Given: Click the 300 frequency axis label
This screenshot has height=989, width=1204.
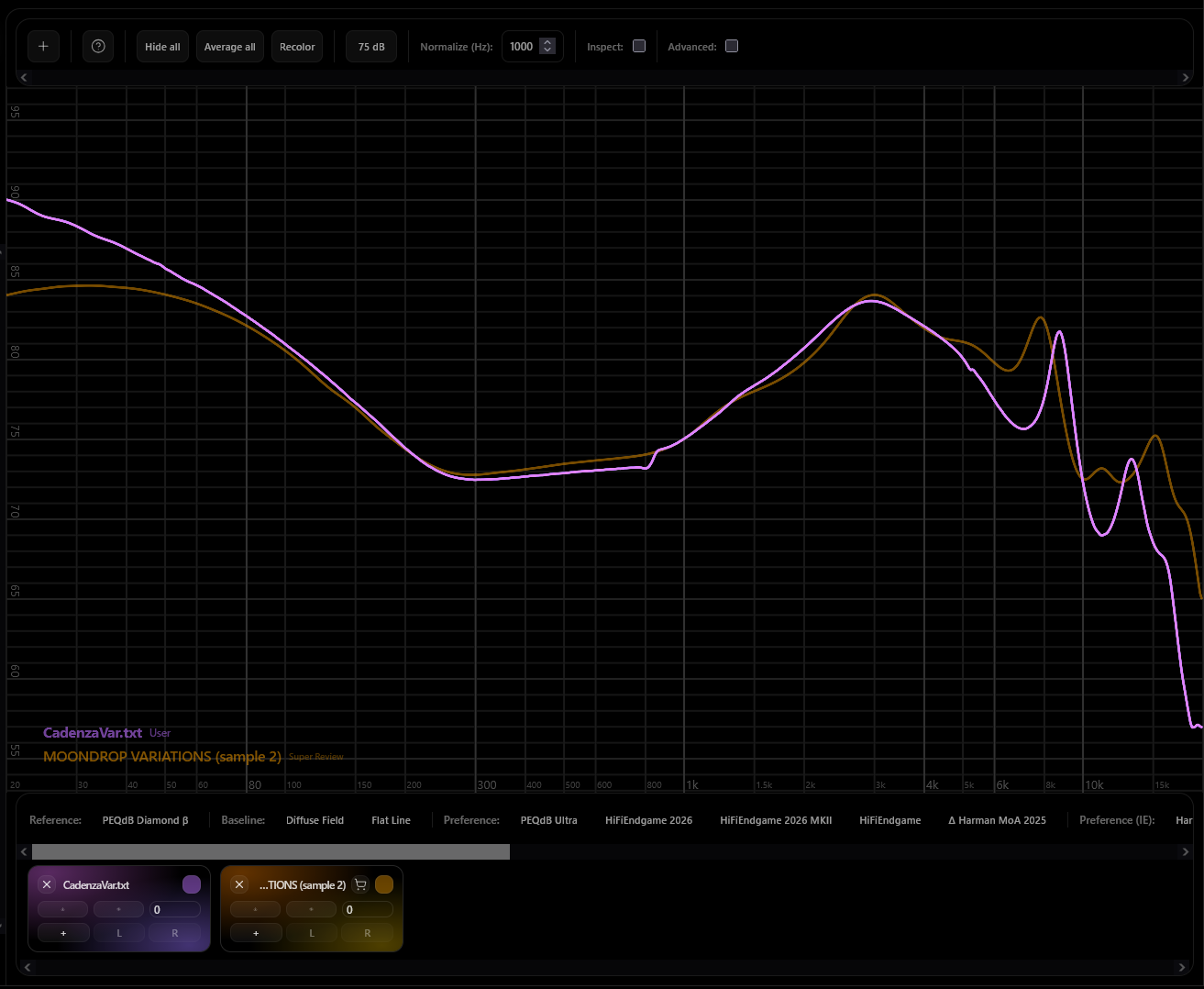Looking at the screenshot, I should point(487,785).
